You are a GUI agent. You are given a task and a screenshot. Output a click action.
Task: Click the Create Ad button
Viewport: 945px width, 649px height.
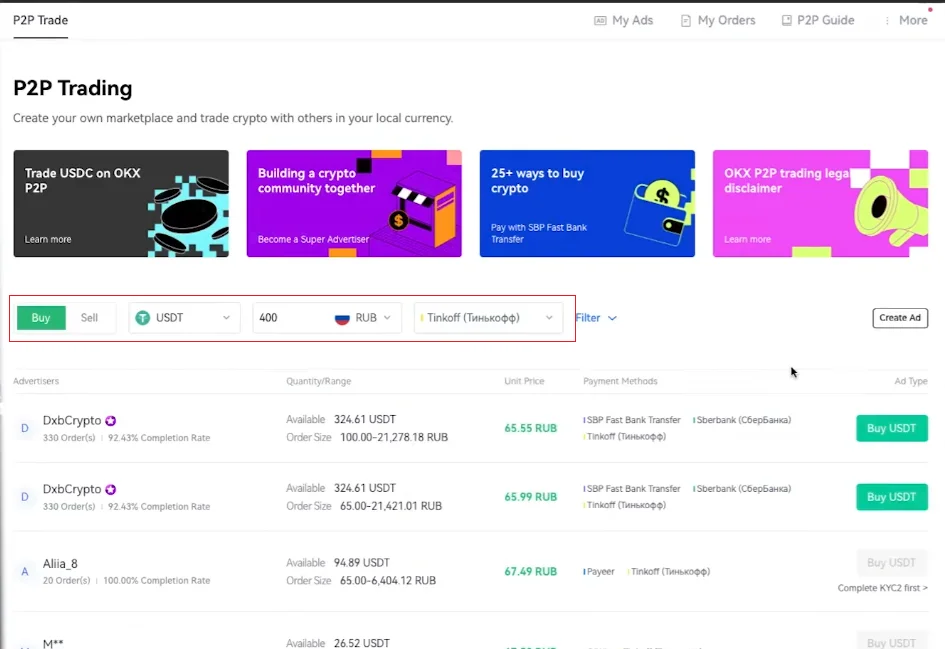900,318
